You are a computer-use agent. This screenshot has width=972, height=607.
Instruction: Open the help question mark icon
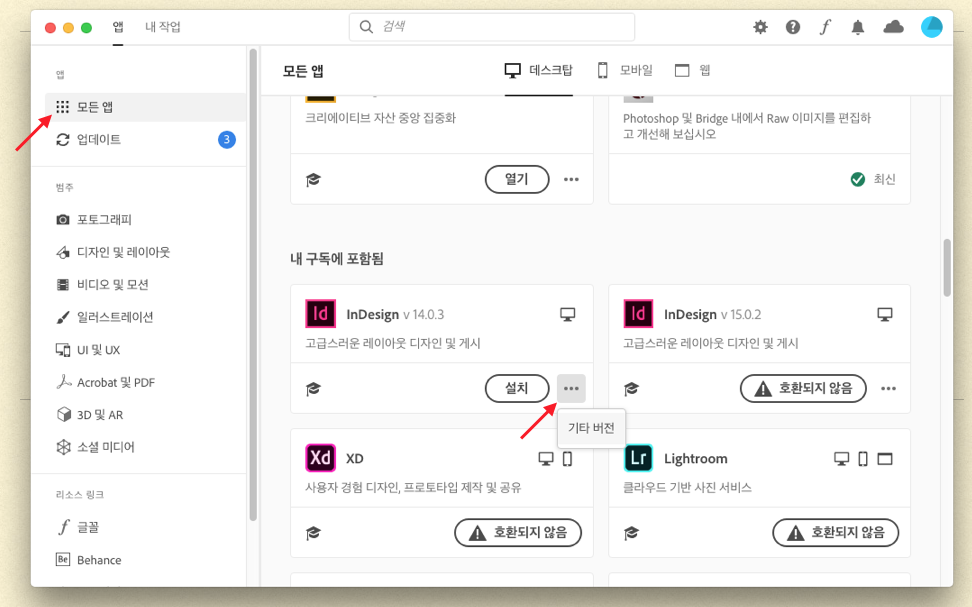[x=793, y=27]
